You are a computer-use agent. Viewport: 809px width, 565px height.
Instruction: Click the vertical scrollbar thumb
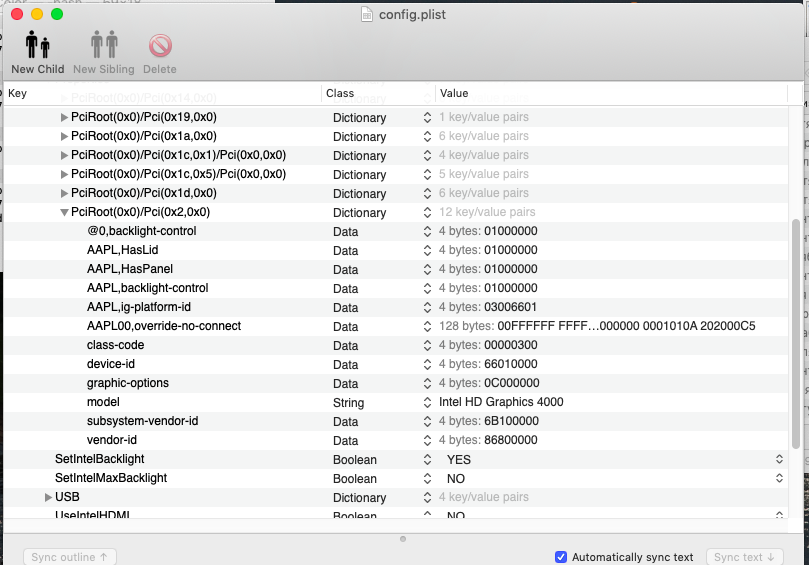click(x=796, y=334)
